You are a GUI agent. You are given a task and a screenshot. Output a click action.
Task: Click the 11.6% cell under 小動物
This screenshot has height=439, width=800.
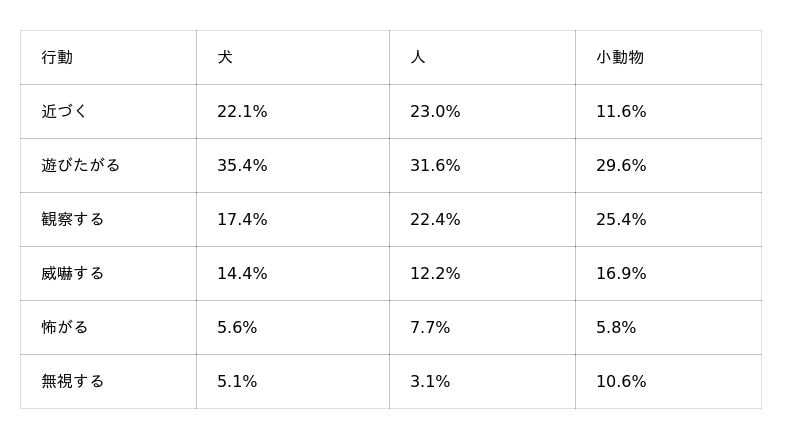click(621, 112)
